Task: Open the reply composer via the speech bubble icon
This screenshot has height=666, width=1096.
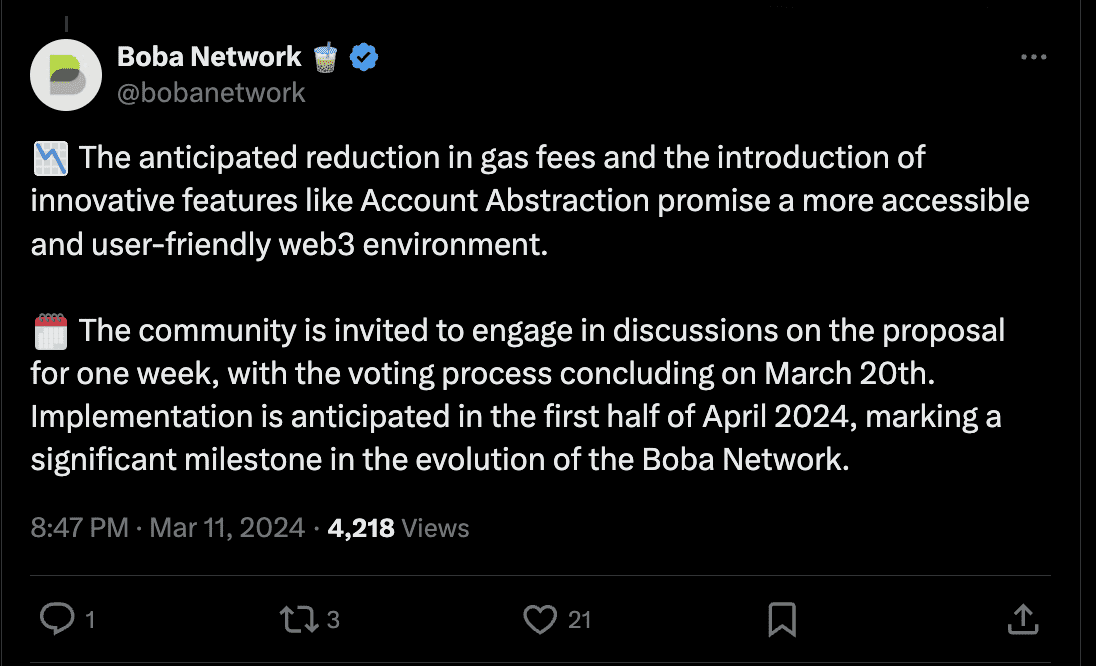Action: click(x=58, y=619)
